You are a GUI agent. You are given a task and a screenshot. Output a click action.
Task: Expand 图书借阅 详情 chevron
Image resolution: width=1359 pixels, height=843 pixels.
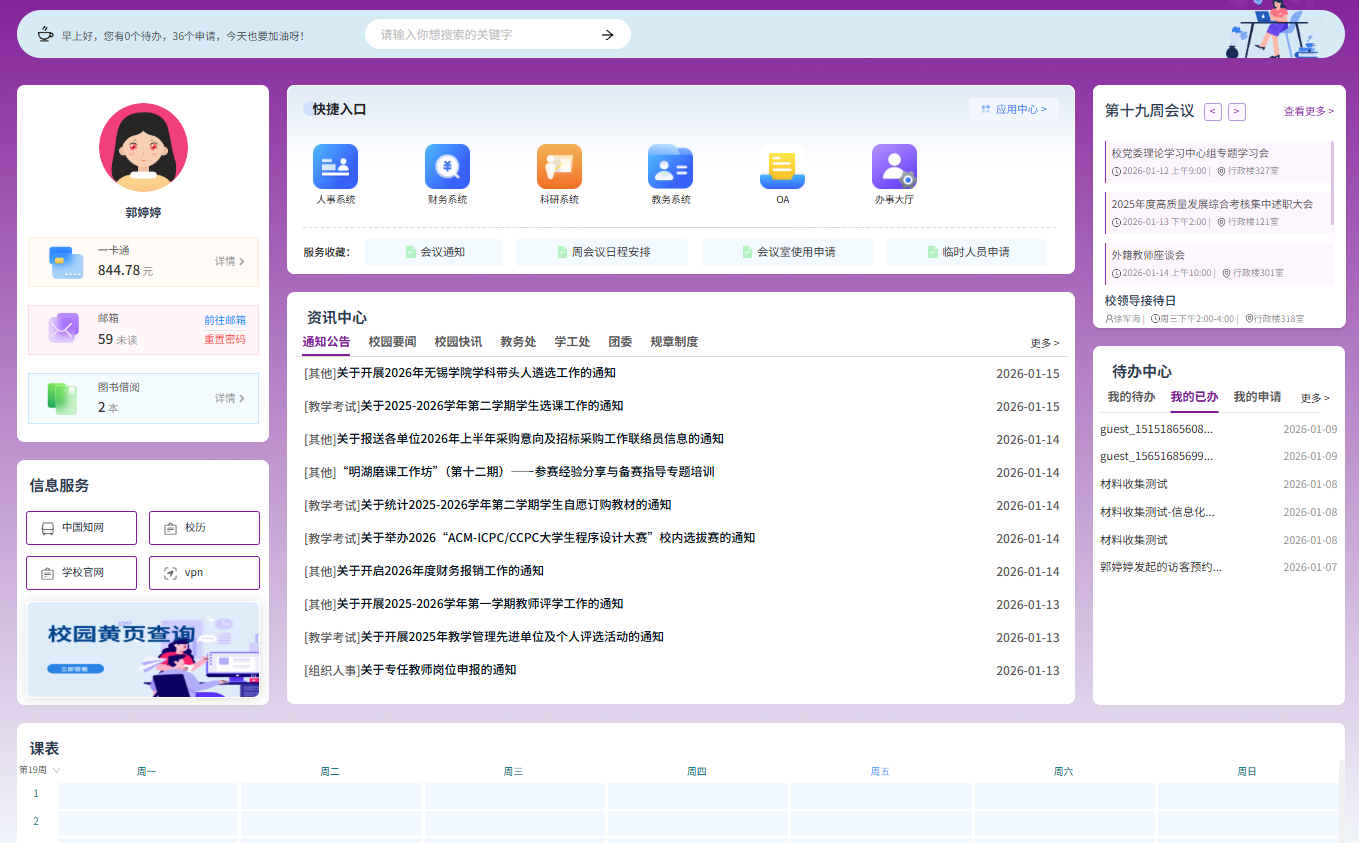[x=241, y=398]
